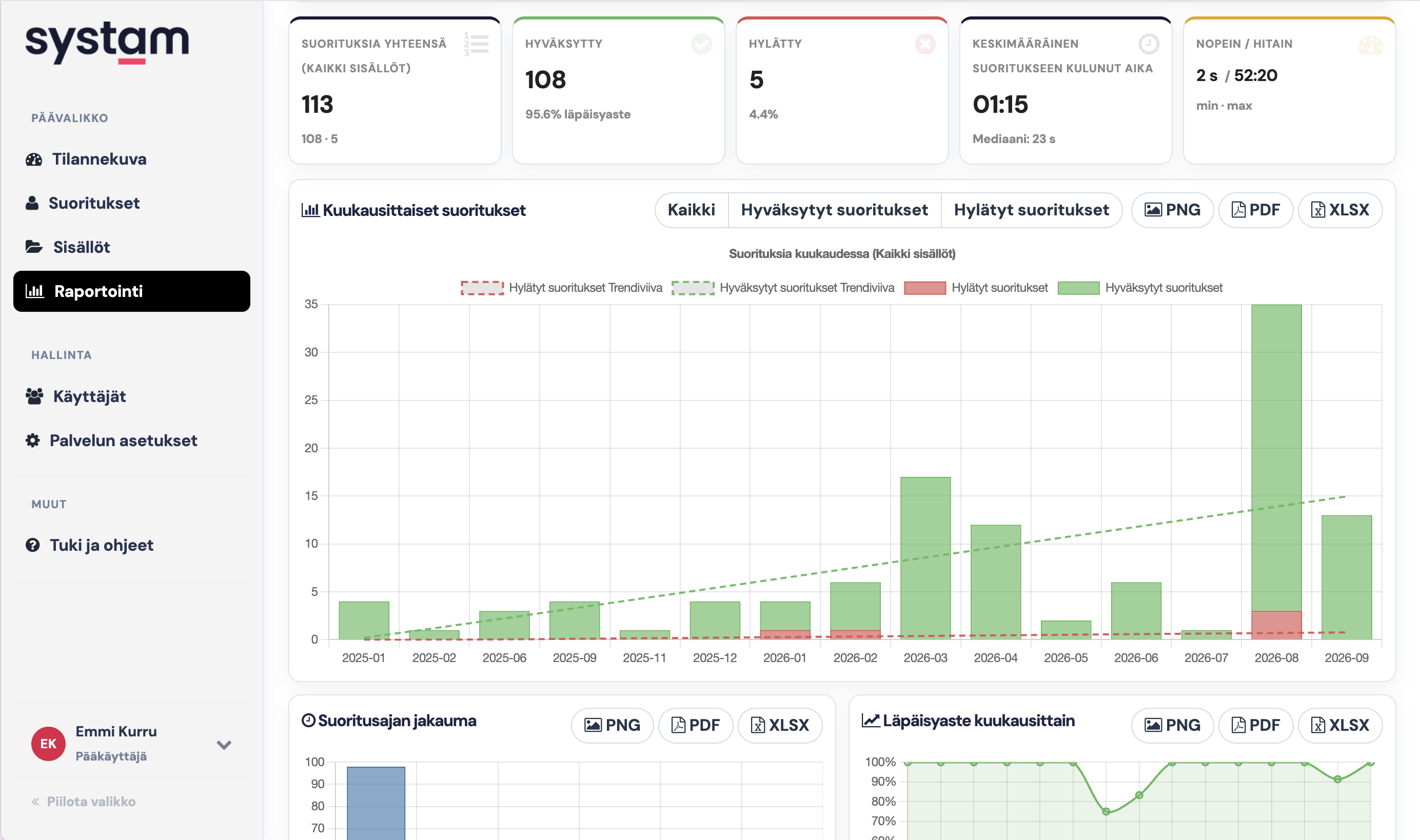Export Suoritusajan jakauma as PNG
This screenshot has height=840, width=1420.
tap(612, 725)
